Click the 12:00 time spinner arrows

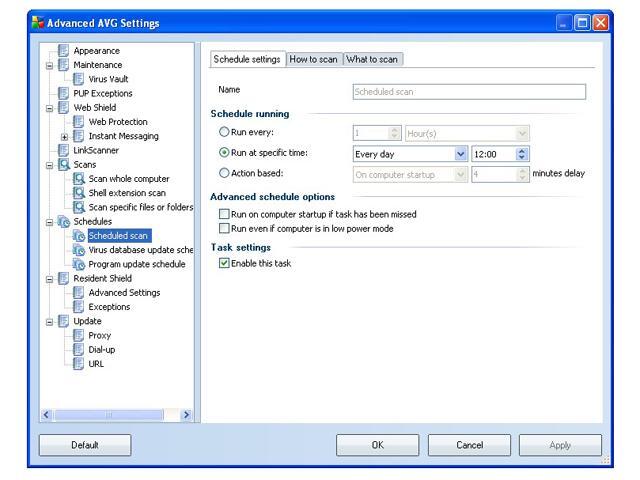[x=522, y=154]
